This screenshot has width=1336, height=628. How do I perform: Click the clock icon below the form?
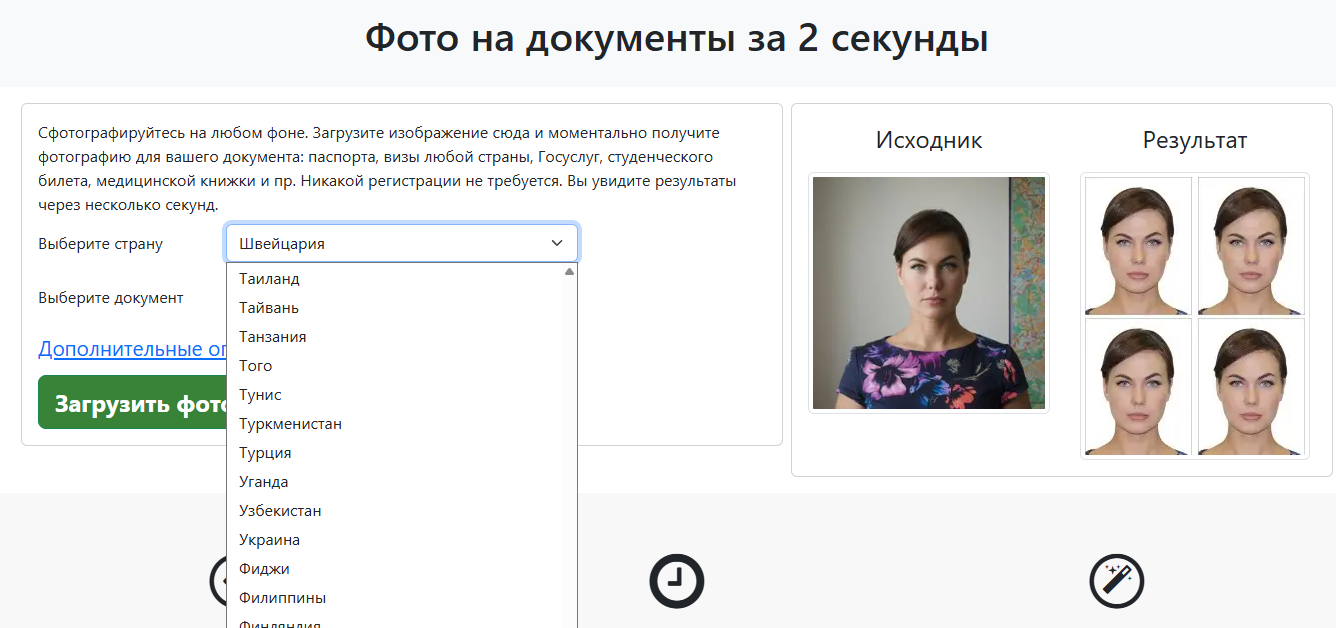coord(677,581)
